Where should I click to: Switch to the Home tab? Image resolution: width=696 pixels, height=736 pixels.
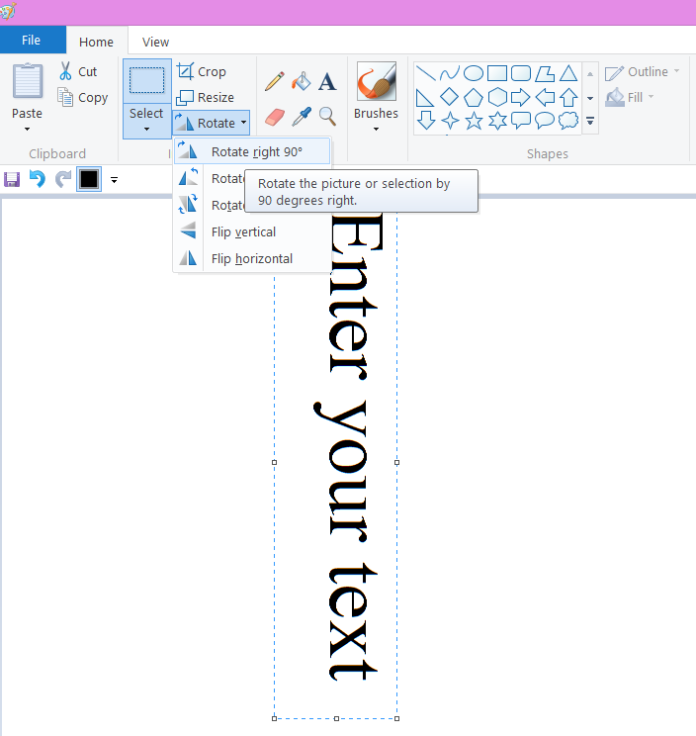(96, 42)
